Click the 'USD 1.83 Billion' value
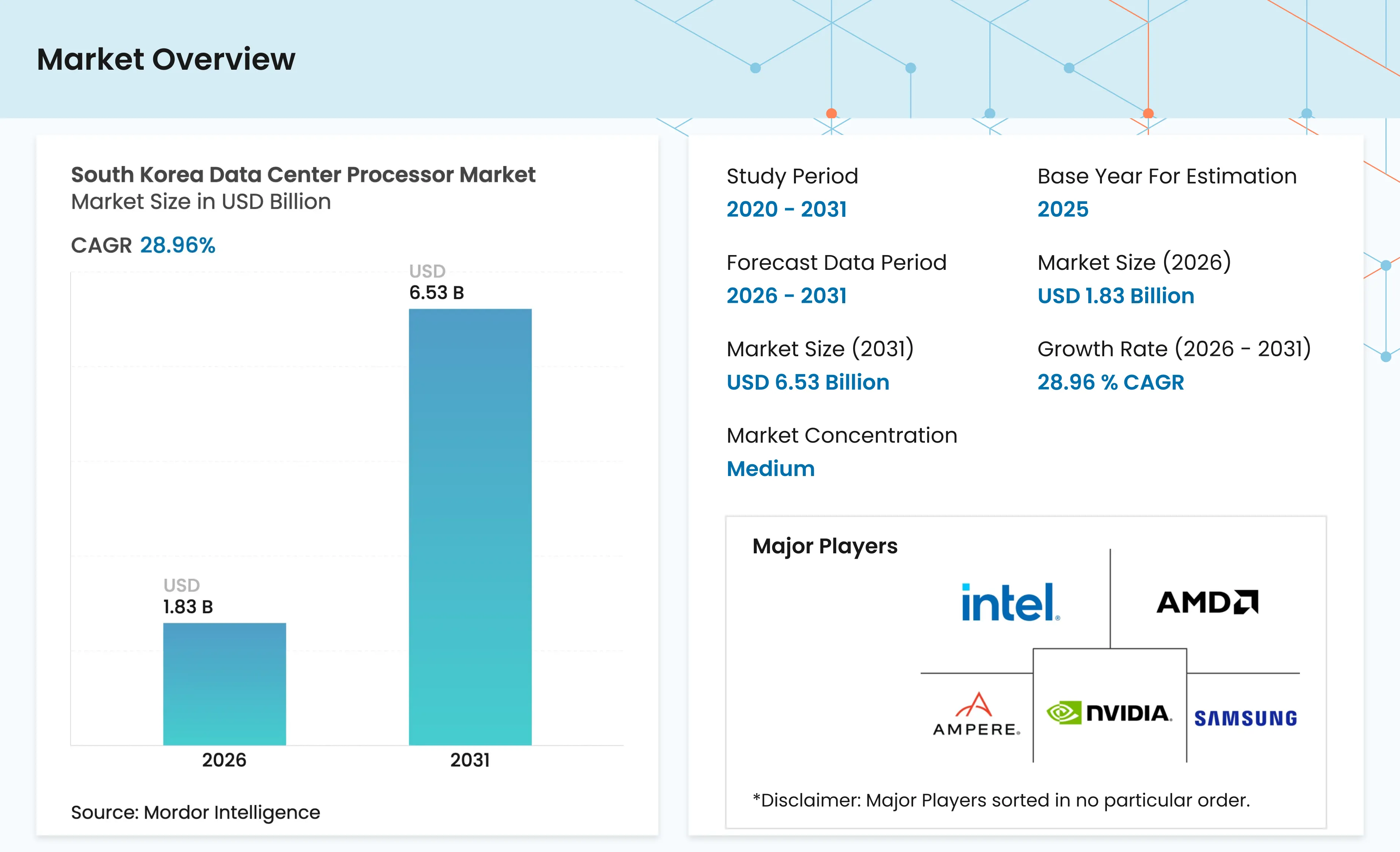 (1115, 296)
